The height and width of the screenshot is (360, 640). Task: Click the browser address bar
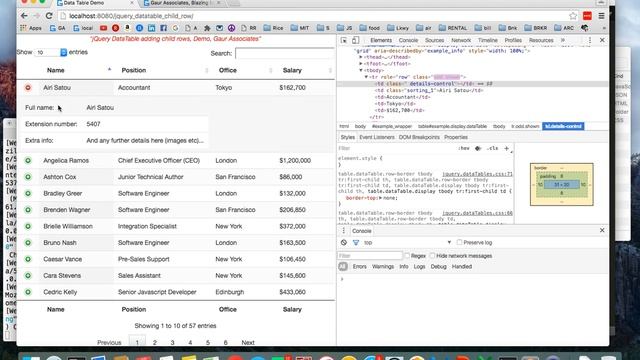coord(314,16)
